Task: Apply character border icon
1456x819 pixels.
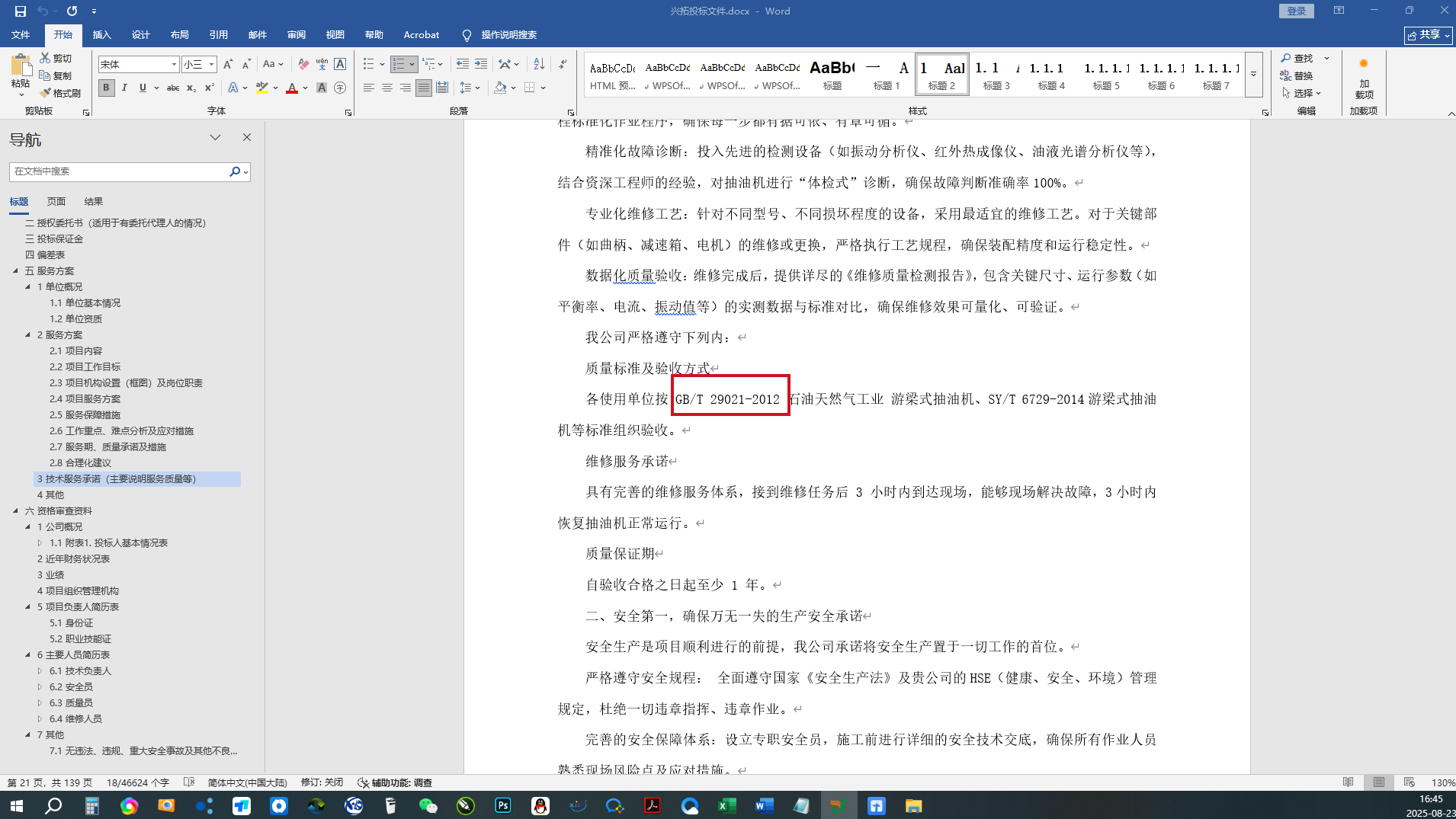Action: click(x=340, y=65)
